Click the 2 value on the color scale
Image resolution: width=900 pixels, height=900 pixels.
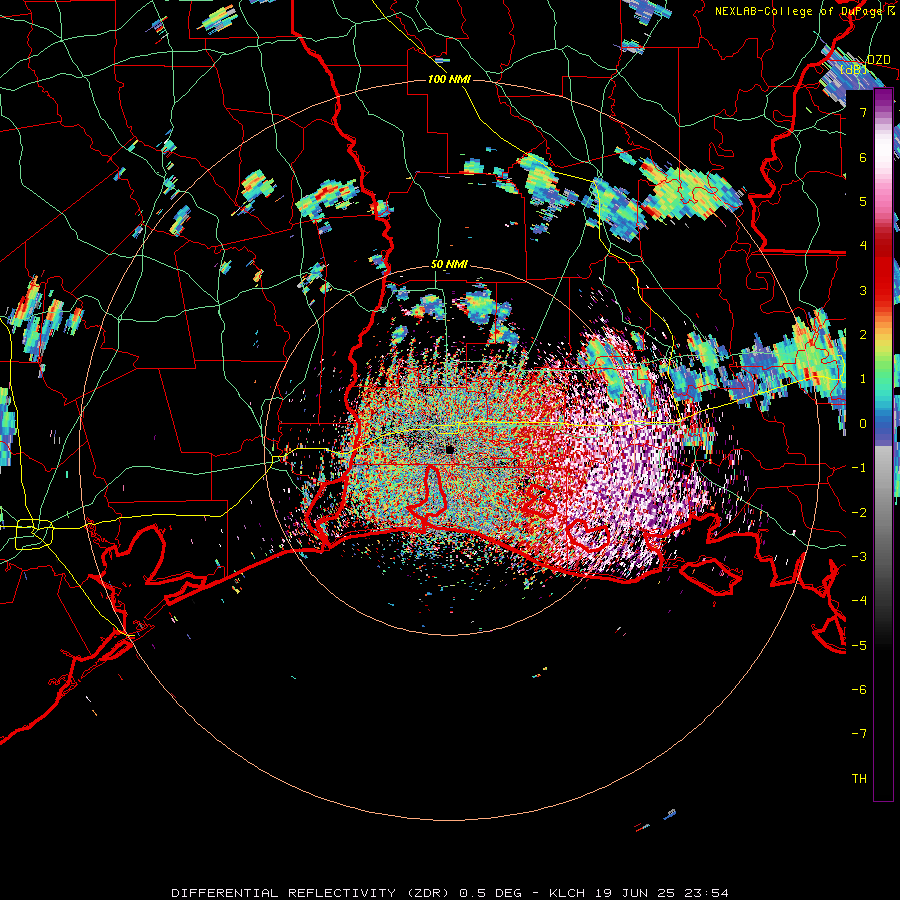(x=863, y=335)
